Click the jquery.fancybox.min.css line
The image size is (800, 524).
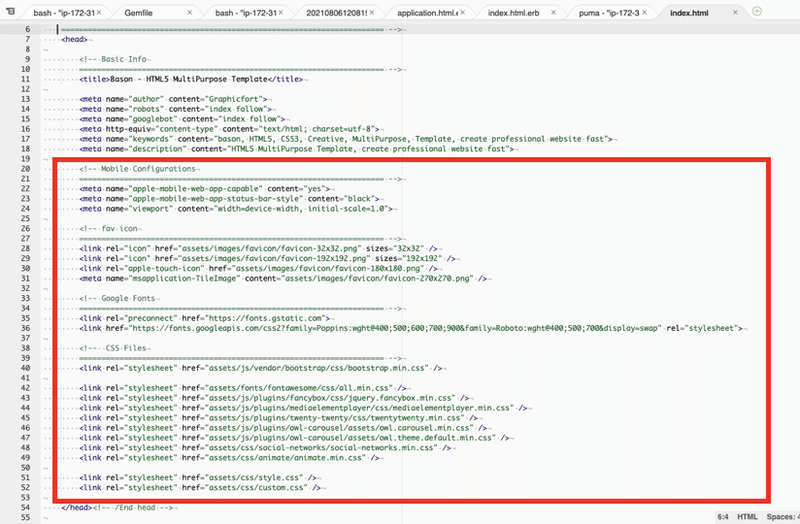tap(274, 398)
